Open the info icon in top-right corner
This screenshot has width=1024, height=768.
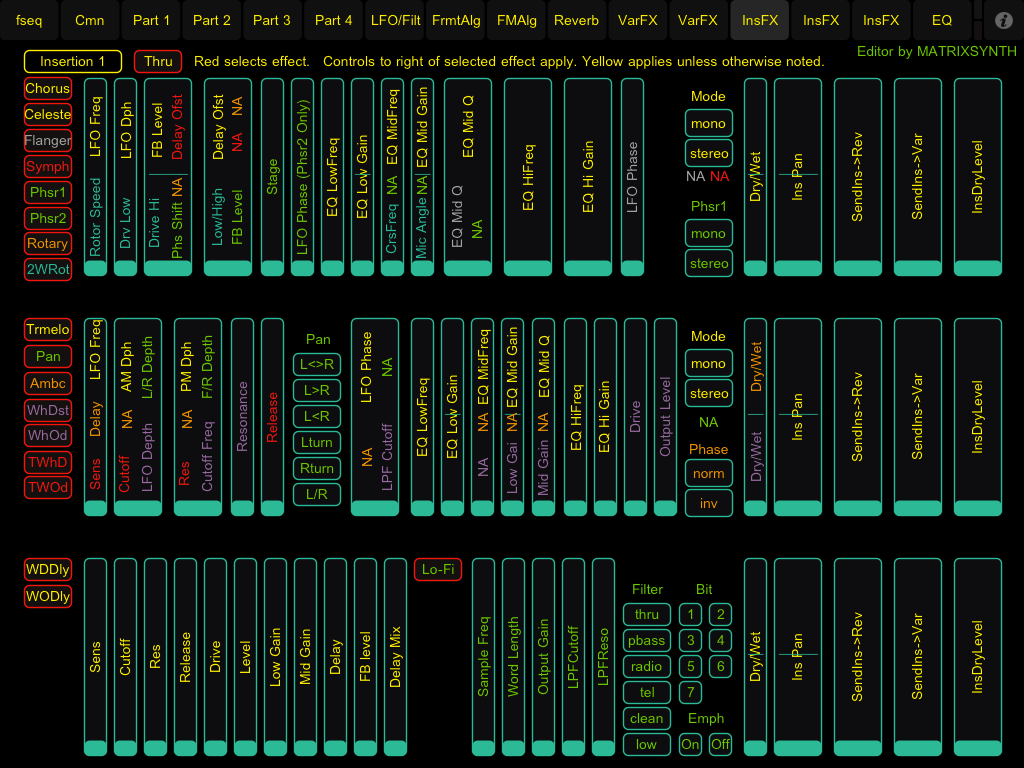[1004, 20]
